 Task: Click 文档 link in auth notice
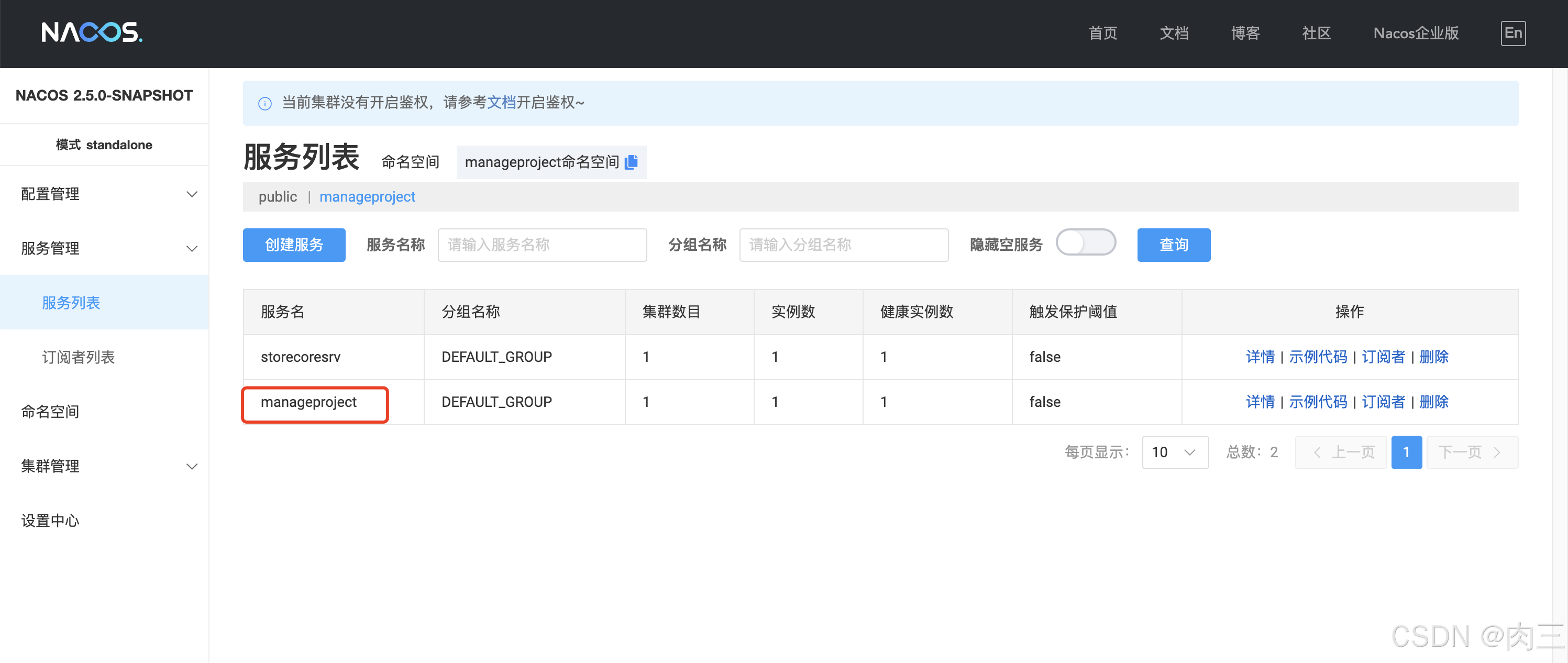[501, 102]
